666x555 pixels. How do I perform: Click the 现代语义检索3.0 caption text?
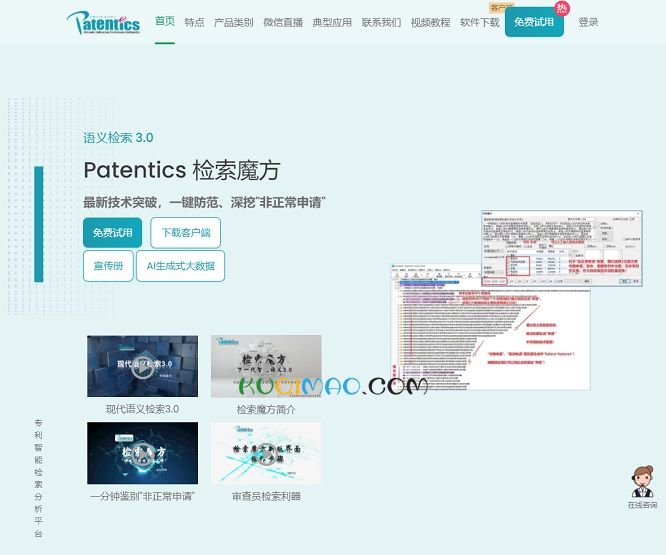pyautogui.click(x=142, y=409)
